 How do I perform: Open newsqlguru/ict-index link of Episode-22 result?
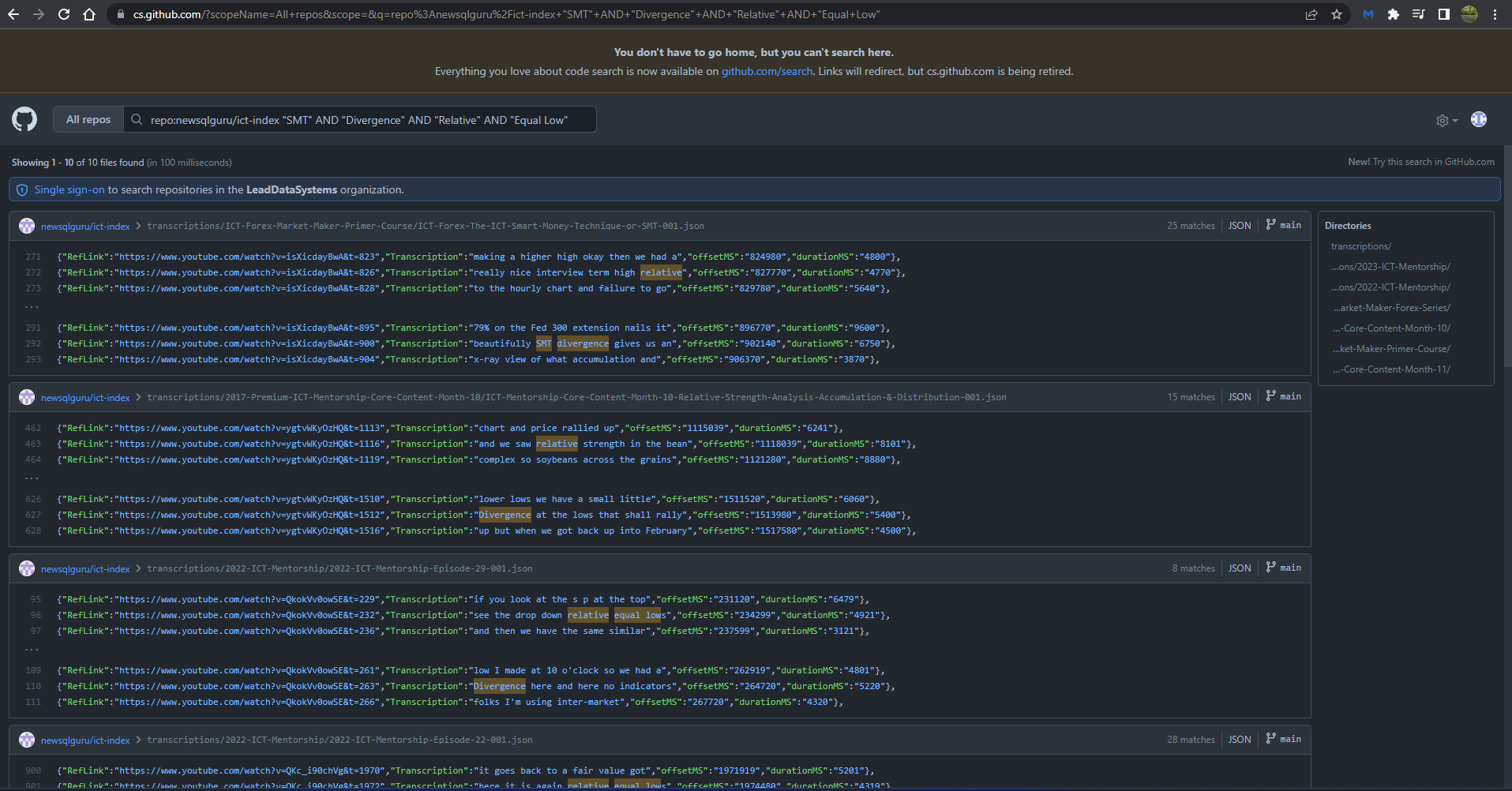pos(85,740)
